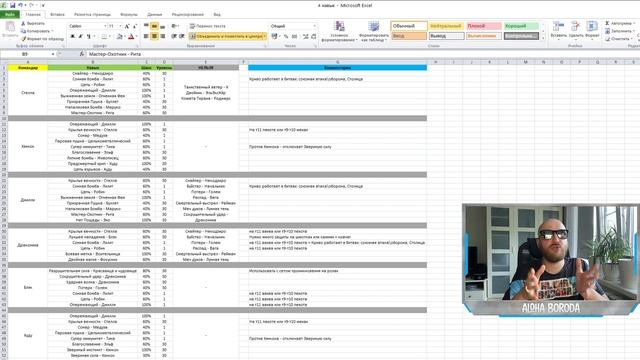Apply percent style
This screenshot has width=640, height=360.
[286, 36]
